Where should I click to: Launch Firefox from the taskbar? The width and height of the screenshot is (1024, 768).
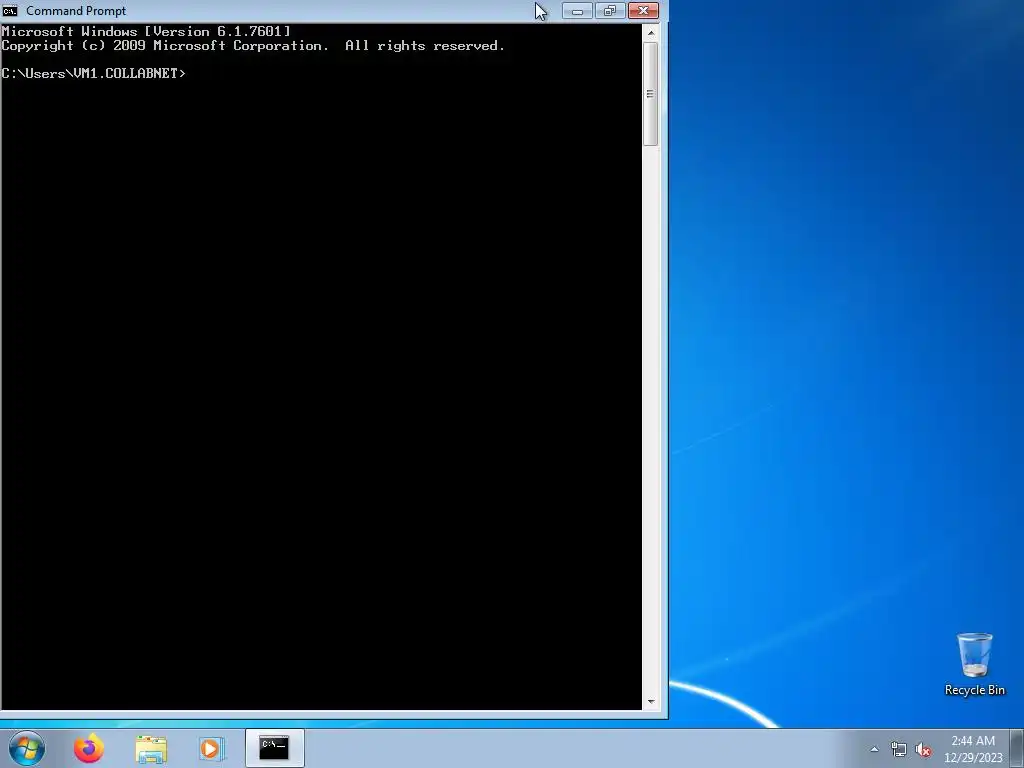point(89,748)
